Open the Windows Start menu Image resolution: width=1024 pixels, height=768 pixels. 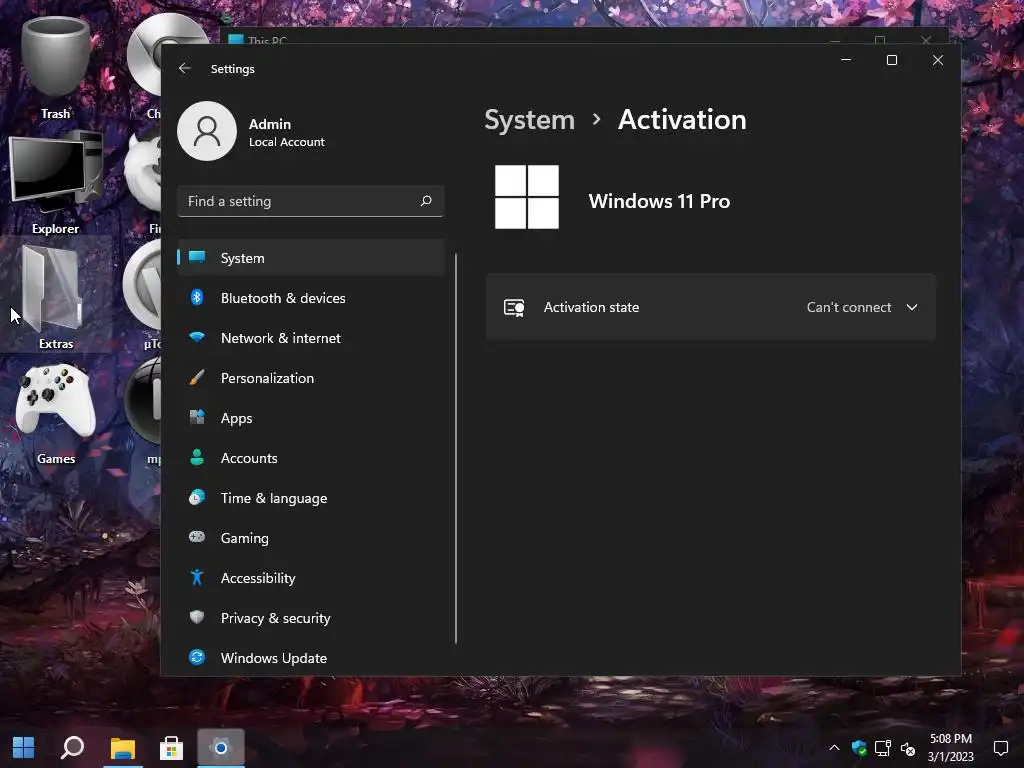[24, 748]
